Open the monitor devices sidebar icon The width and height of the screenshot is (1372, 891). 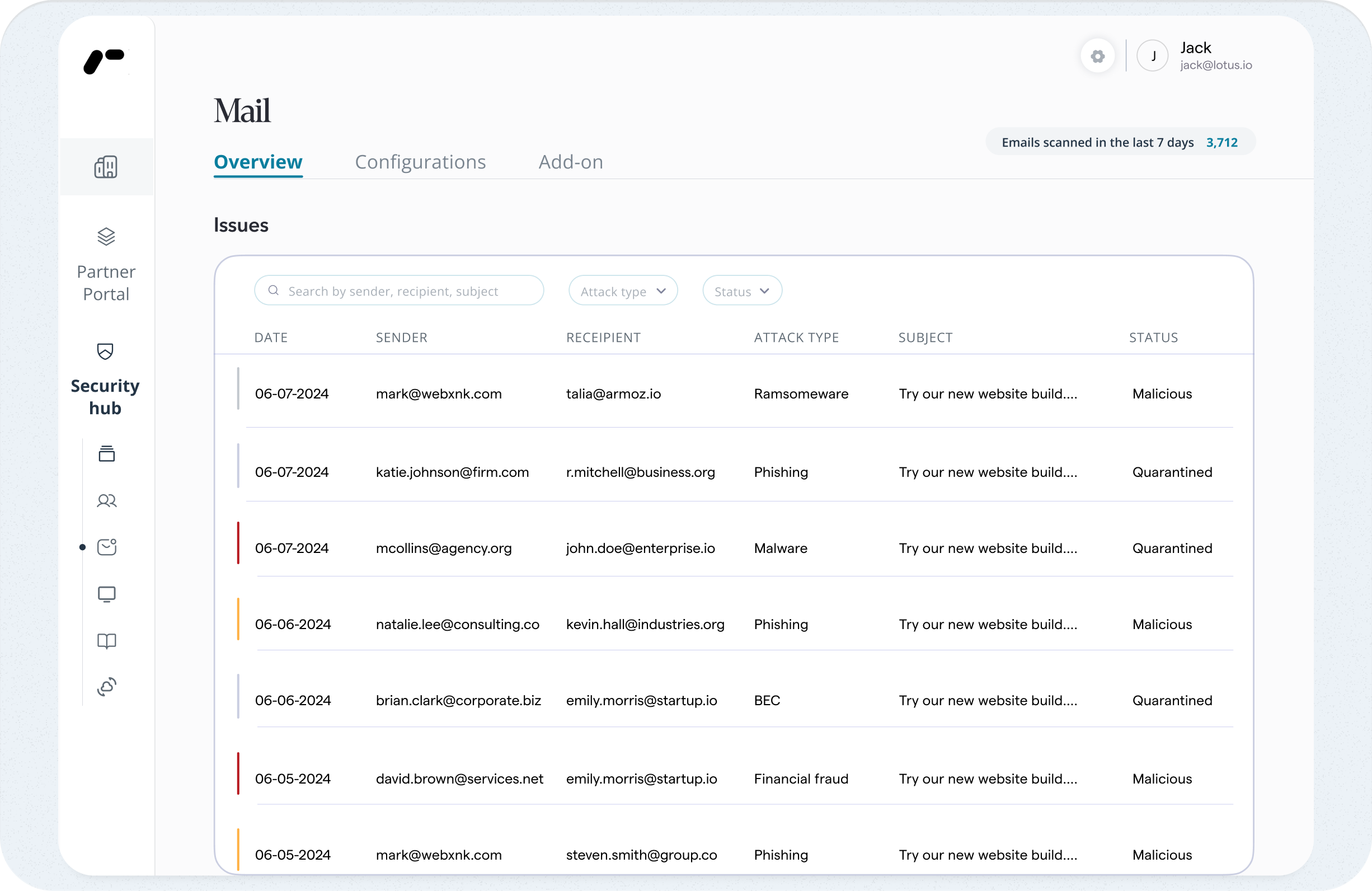[x=107, y=594]
